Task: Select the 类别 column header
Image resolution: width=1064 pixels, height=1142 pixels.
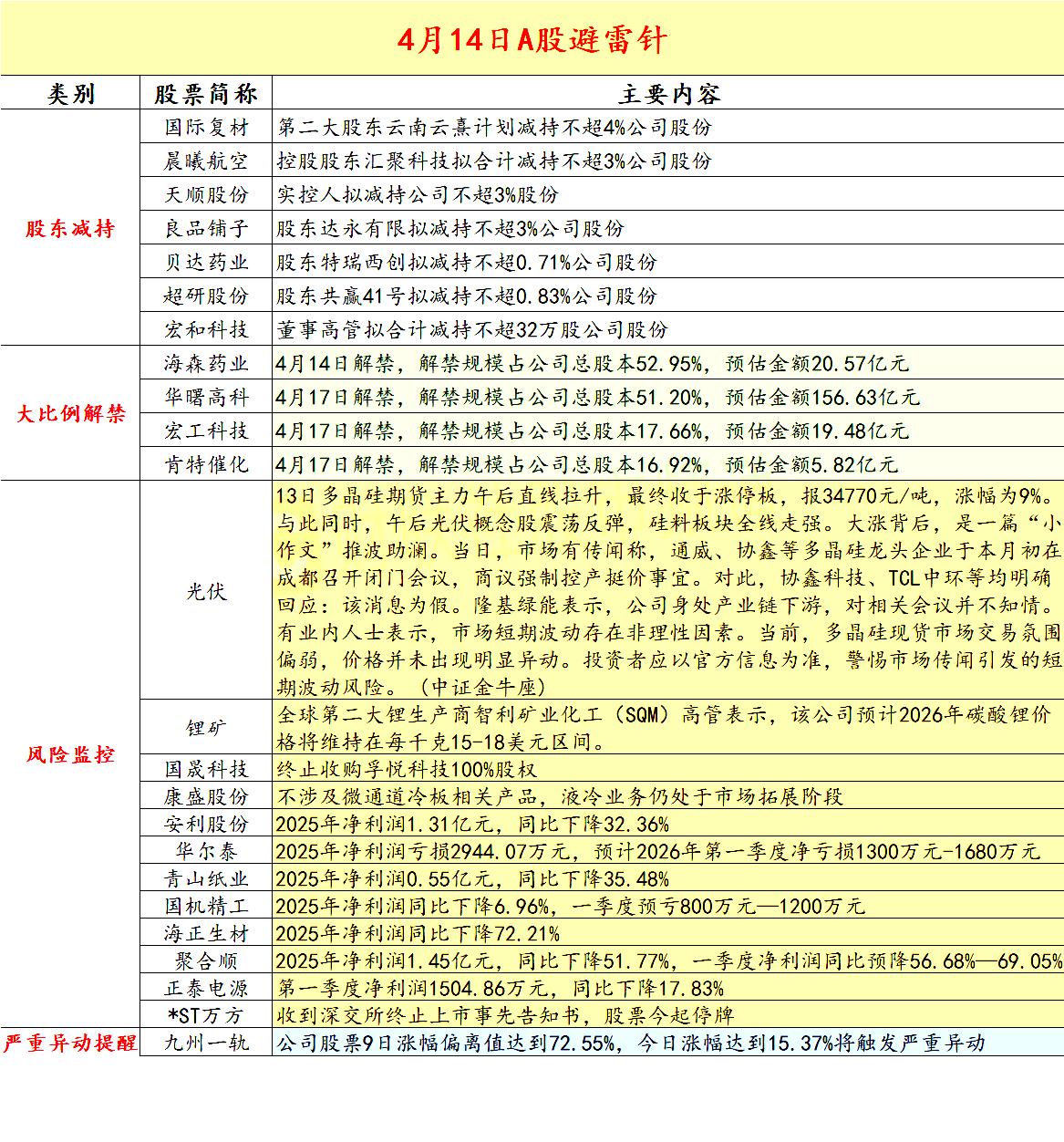Action: pyautogui.click(x=70, y=91)
